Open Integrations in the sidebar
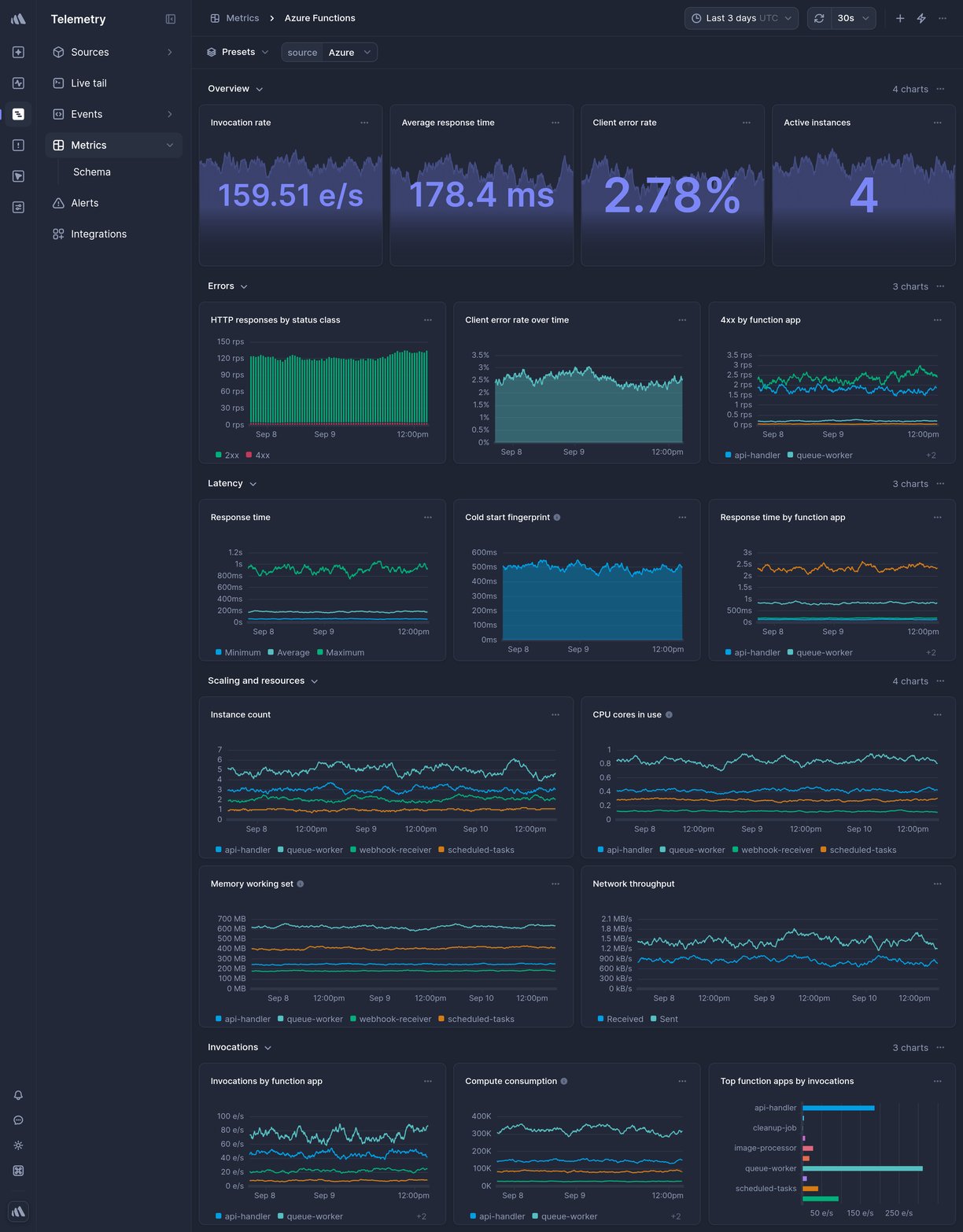Screen dimensions: 963x1232 [x=113, y=234]
